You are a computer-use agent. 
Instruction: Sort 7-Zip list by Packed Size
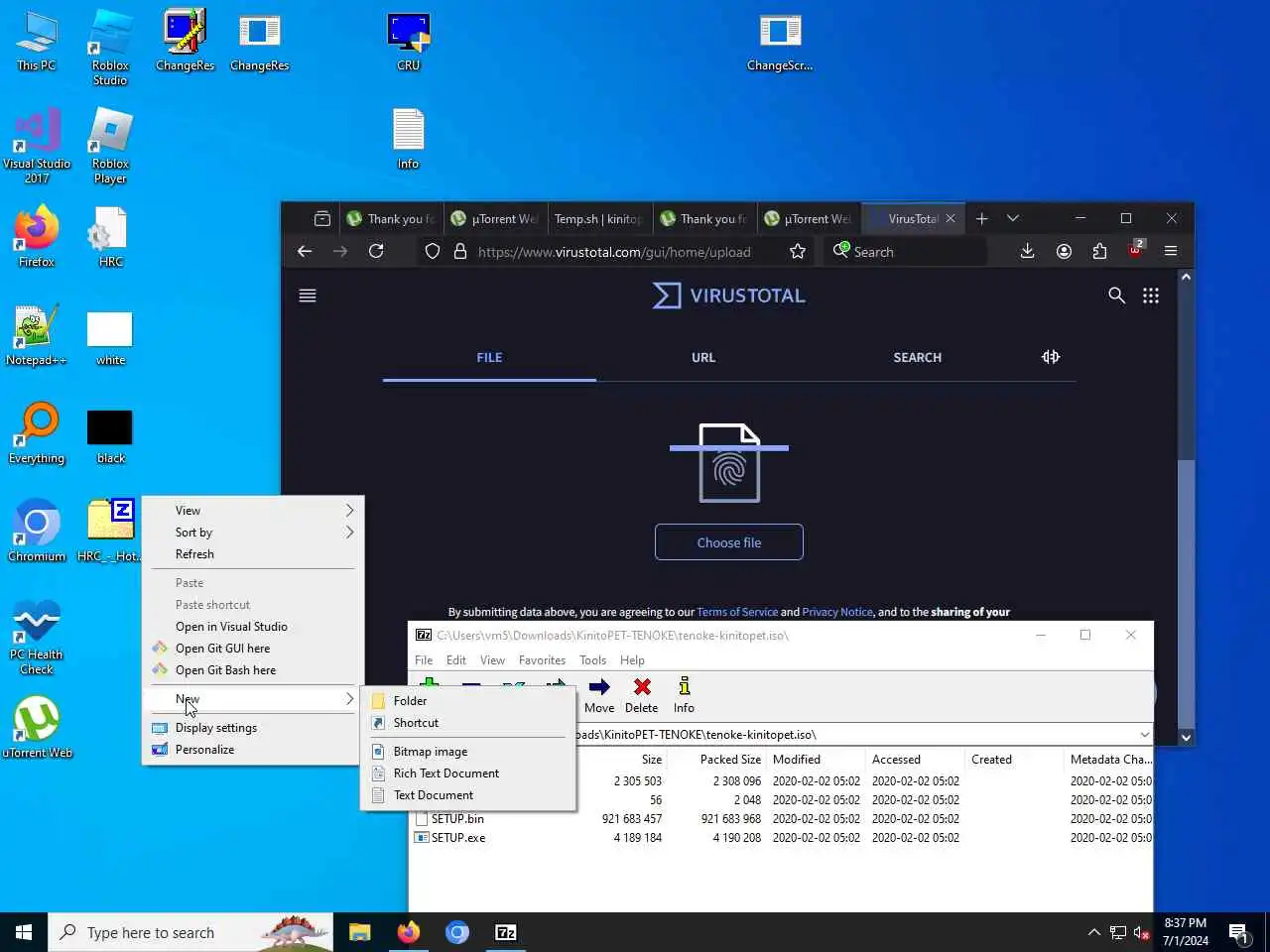click(730, 760)
